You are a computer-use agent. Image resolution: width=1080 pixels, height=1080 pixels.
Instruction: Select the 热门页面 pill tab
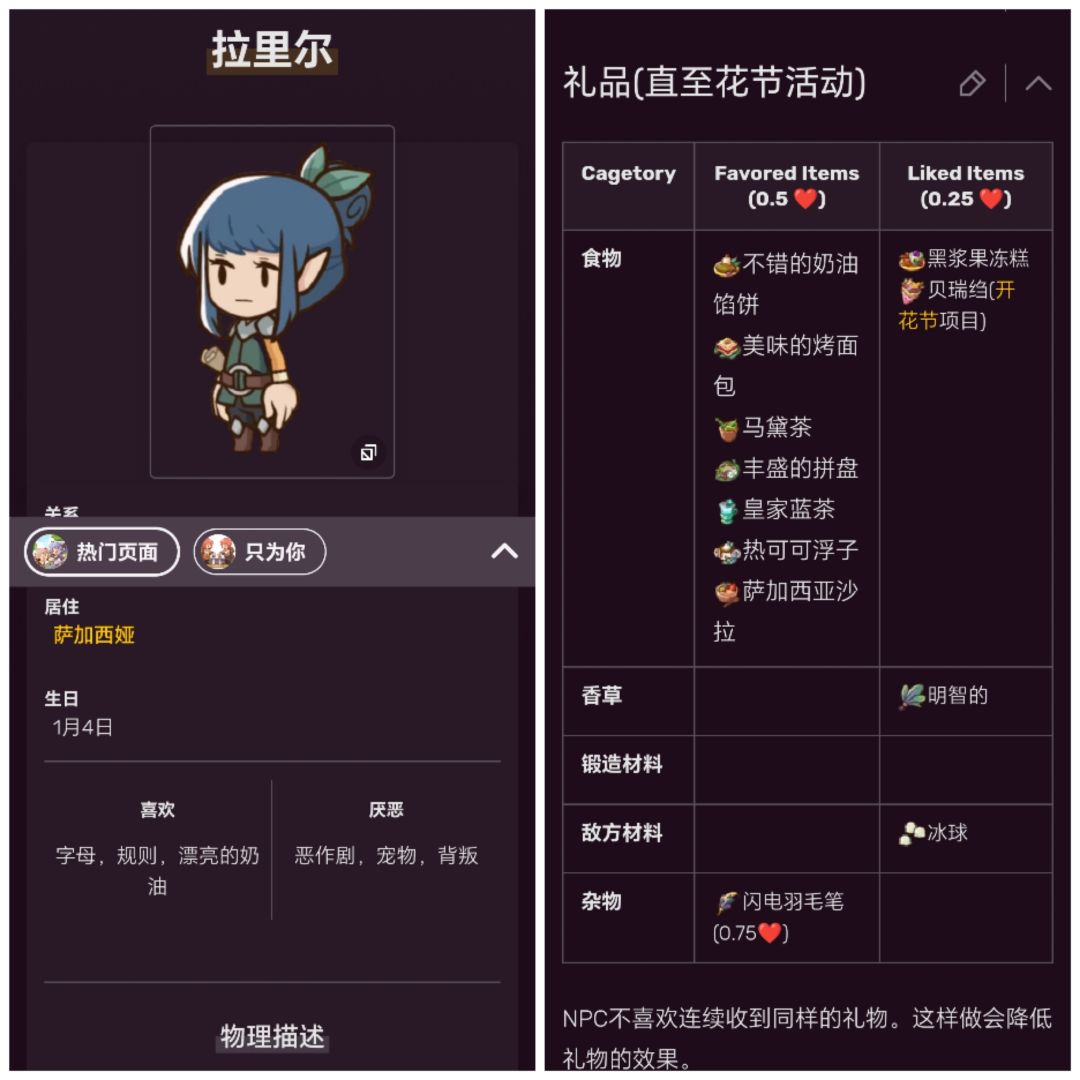click(x=102, y=552)
